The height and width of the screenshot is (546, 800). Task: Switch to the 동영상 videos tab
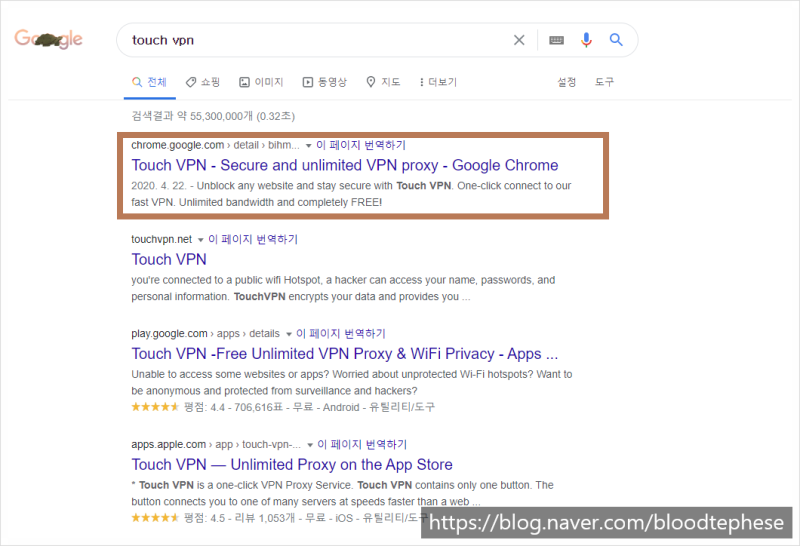tap(324, 82)
